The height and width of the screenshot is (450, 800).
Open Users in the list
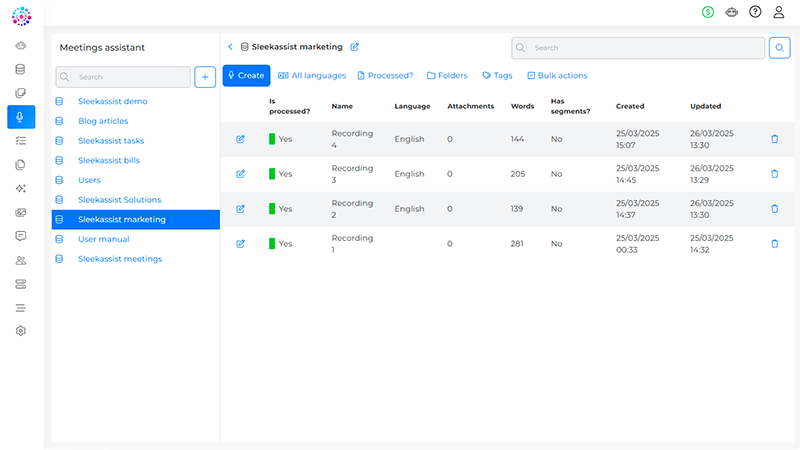pyautogui.click(x=89, y=180)
